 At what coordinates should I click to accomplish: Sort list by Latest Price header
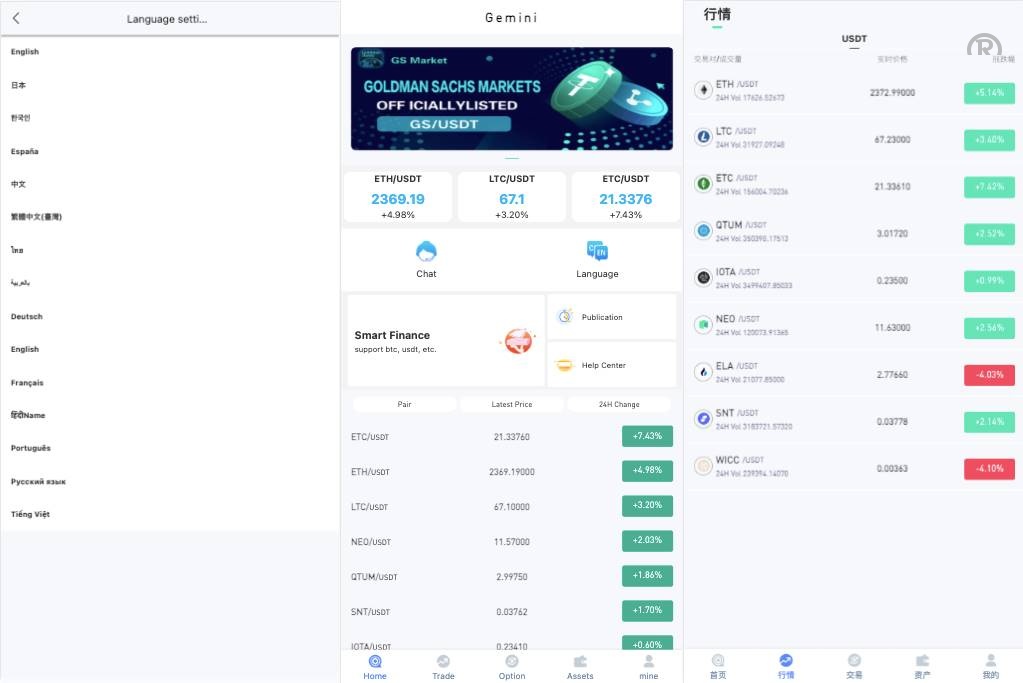point(512,404)
